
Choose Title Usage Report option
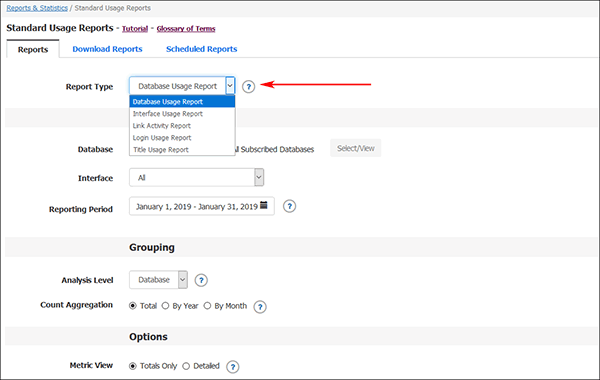pyautogui.click(x=182, y=150)
